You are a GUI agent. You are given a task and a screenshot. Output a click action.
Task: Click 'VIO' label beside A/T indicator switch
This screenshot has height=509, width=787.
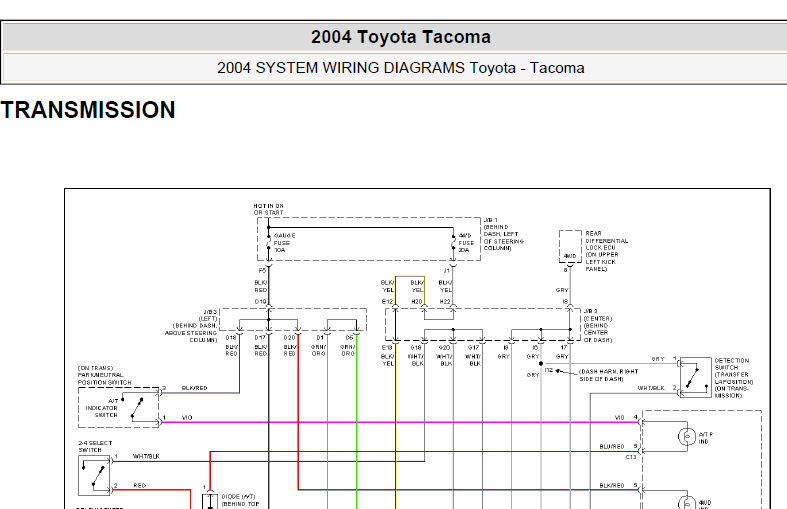coord(187,418)
